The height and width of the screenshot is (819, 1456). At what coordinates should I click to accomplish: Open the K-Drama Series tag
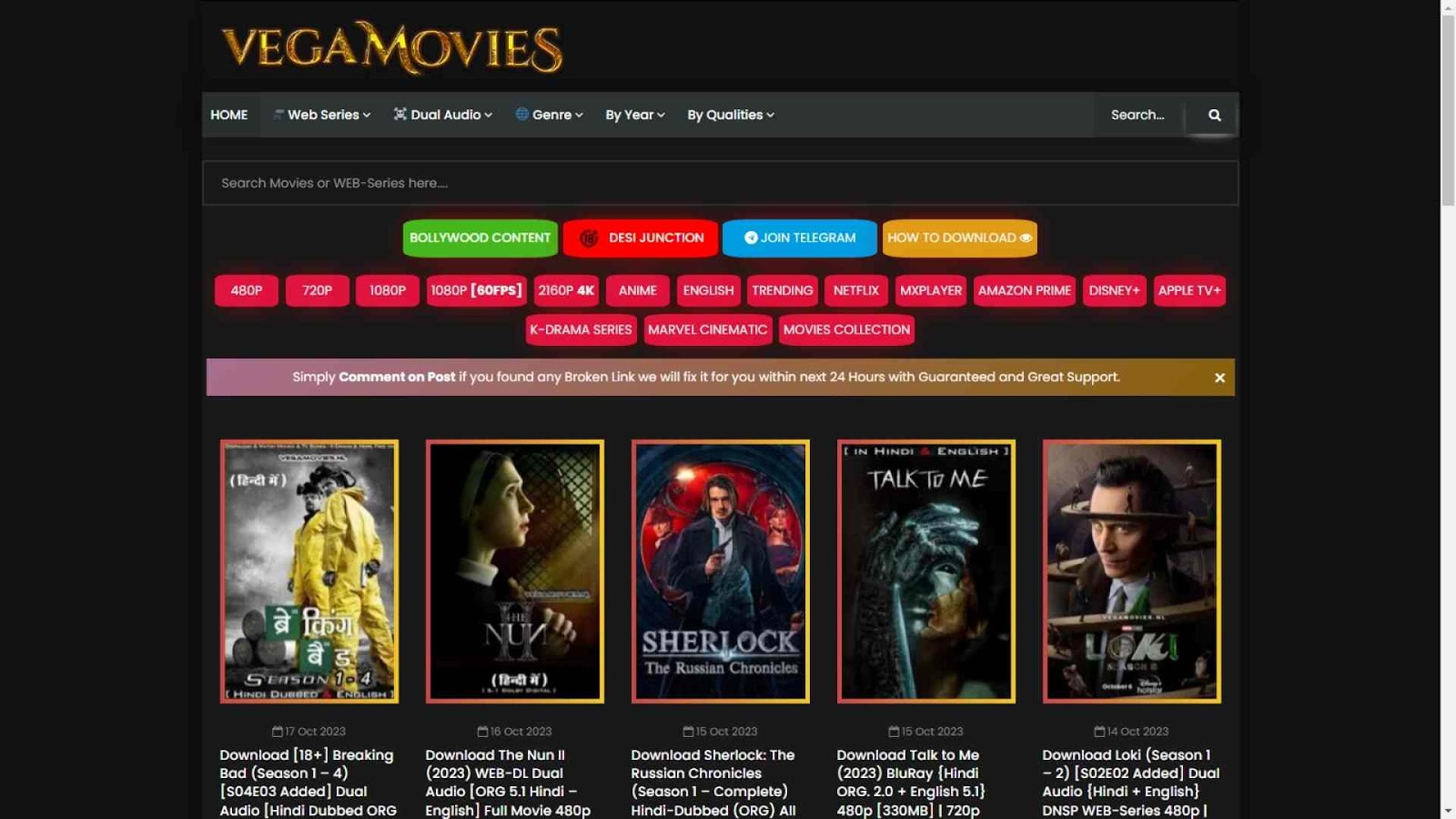[x=581, y=329]
